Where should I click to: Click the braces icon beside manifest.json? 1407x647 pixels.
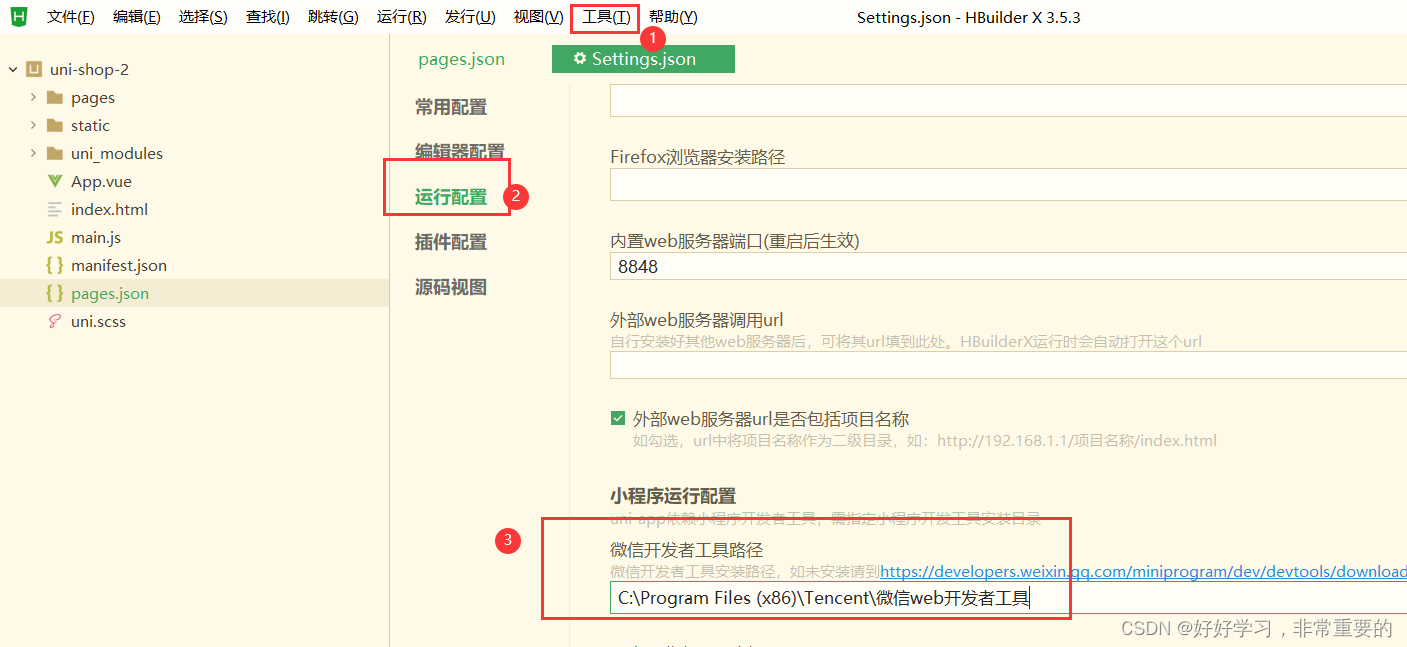(57, 265)
